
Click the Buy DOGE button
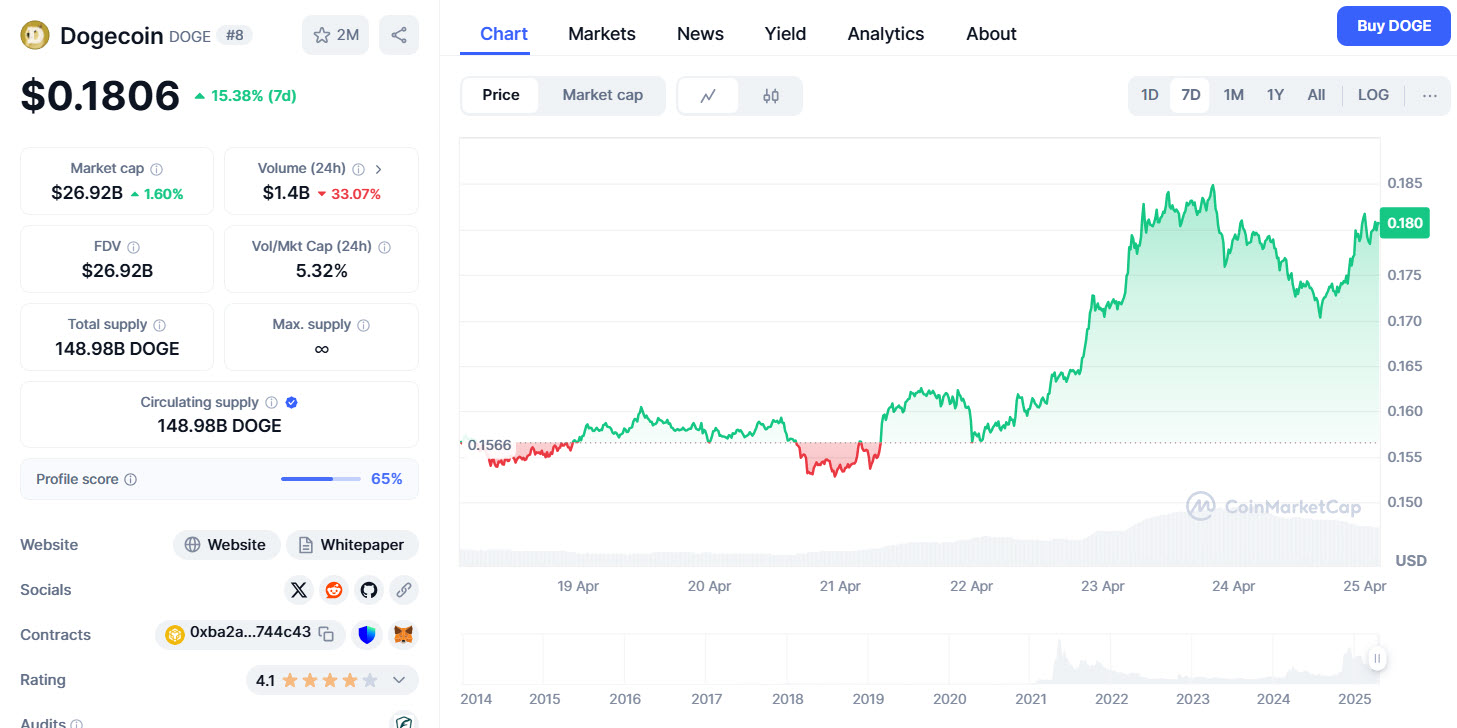(x=1393, y=25)
